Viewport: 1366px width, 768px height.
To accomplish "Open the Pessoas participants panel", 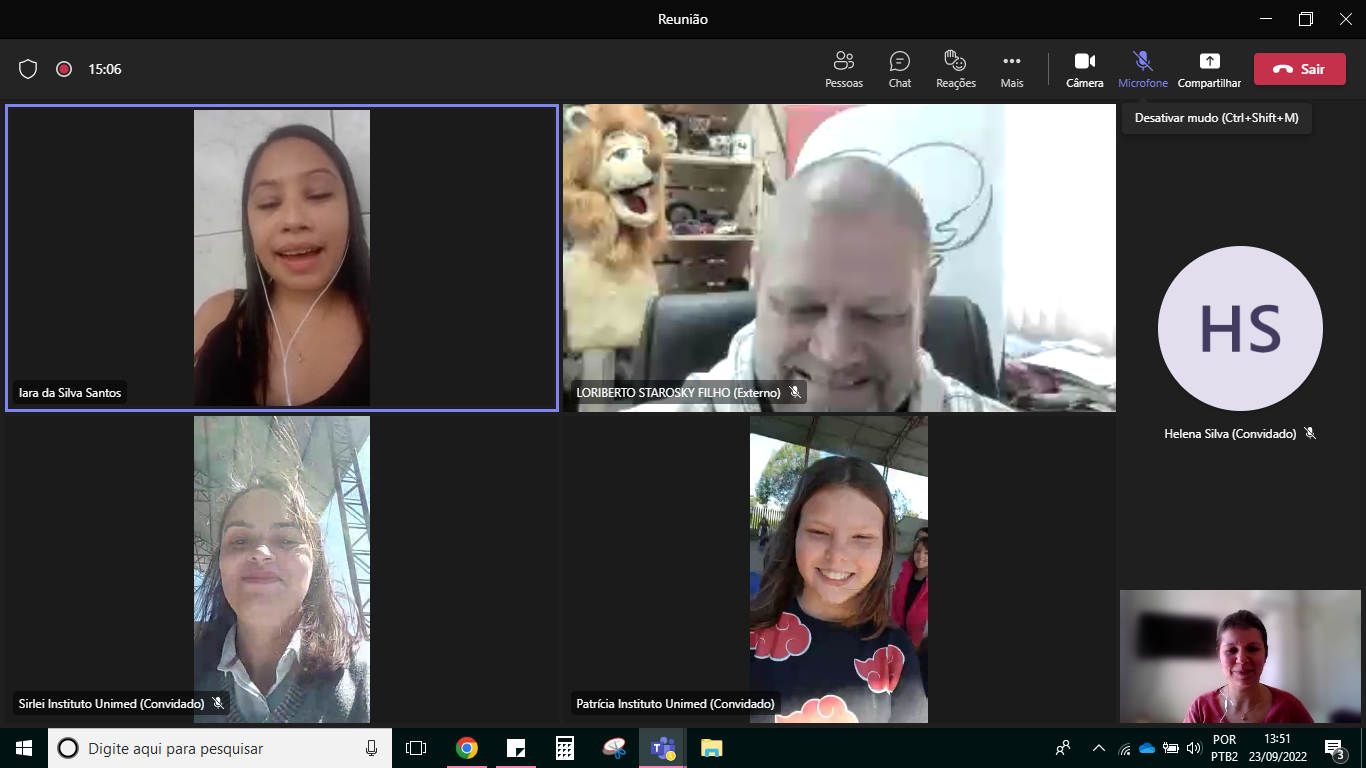I will (x=844, y=69).
